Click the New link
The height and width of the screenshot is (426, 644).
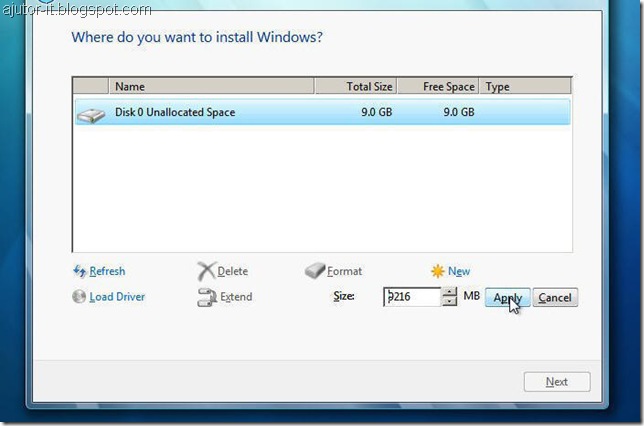tap(459, 271)
